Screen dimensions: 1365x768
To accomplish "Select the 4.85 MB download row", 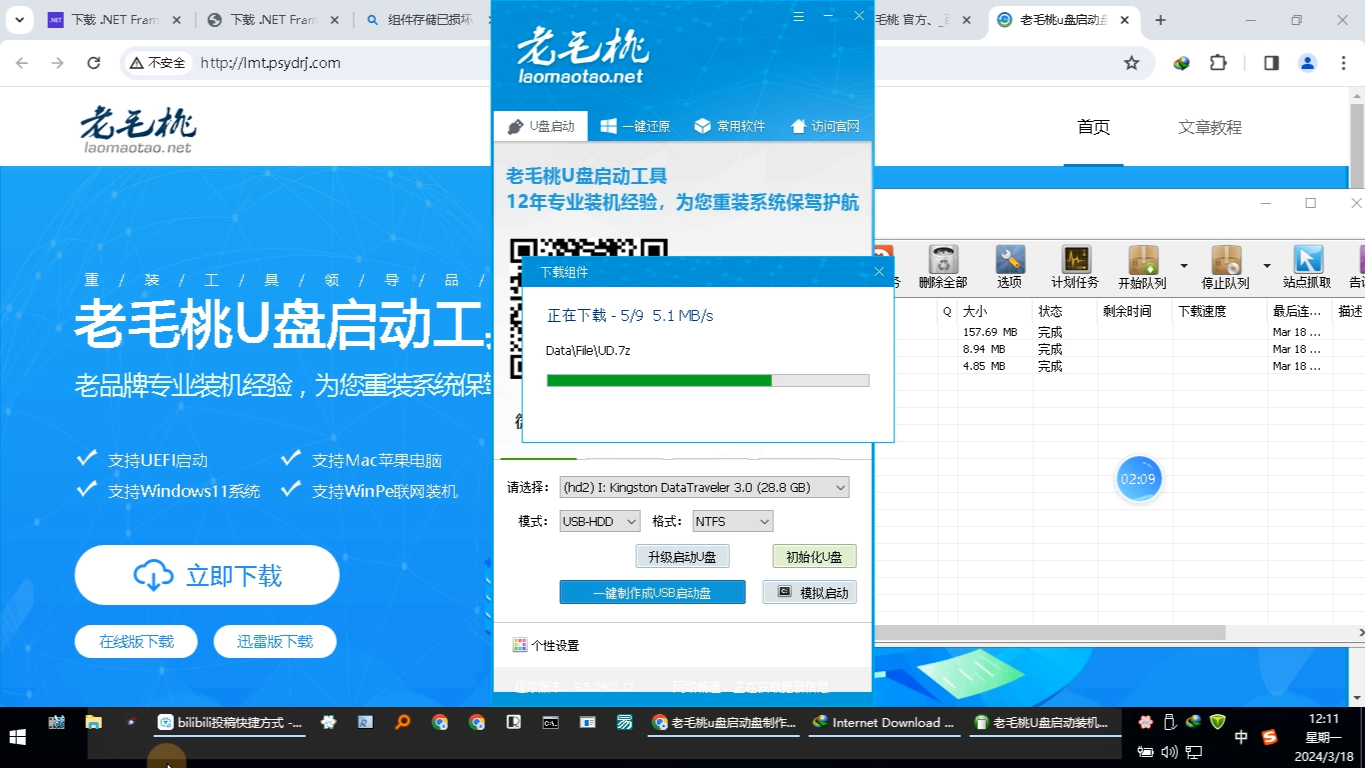I will (1120, 366).
